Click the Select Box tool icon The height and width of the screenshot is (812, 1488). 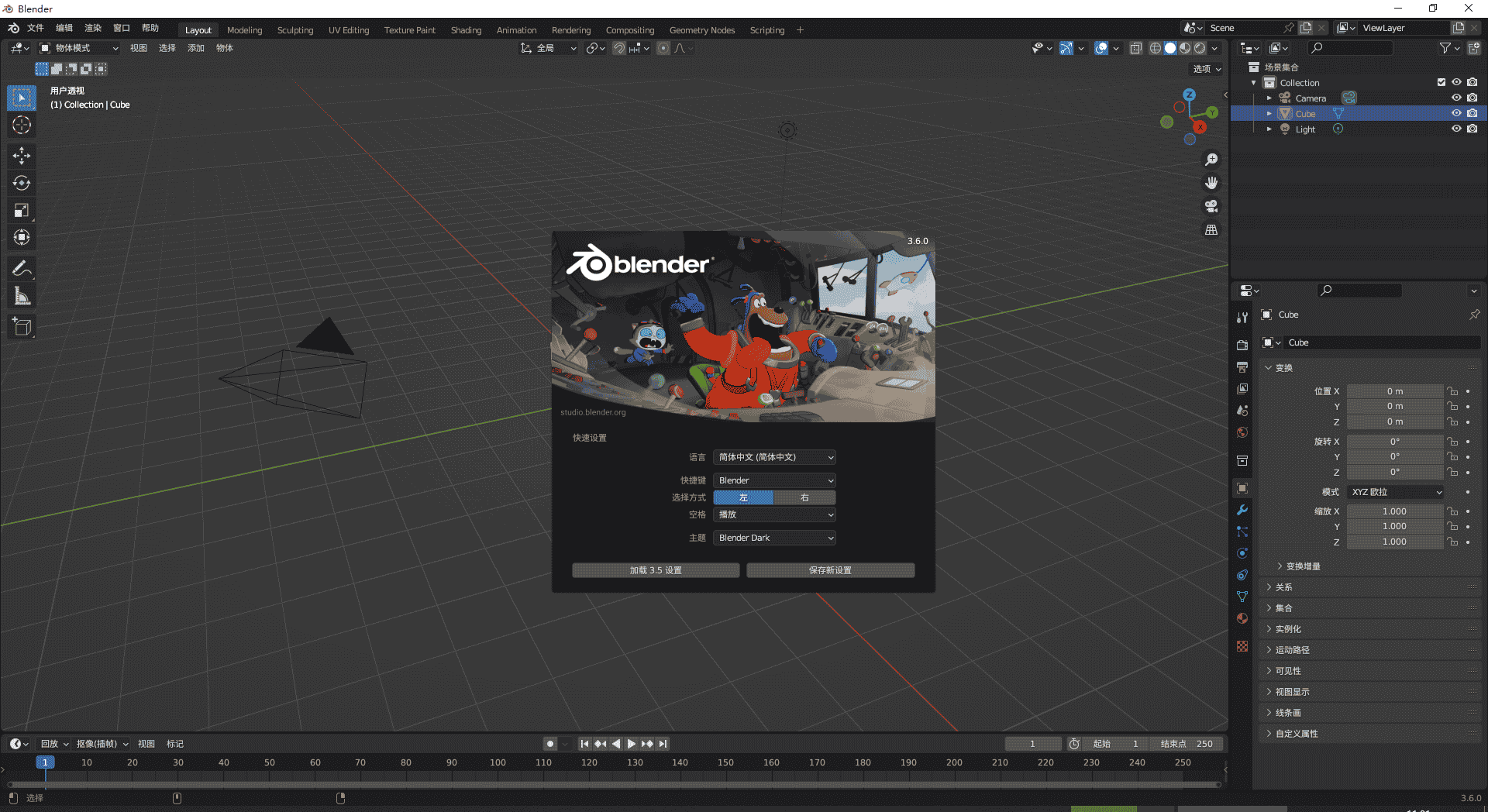click(x=22, y=98)
